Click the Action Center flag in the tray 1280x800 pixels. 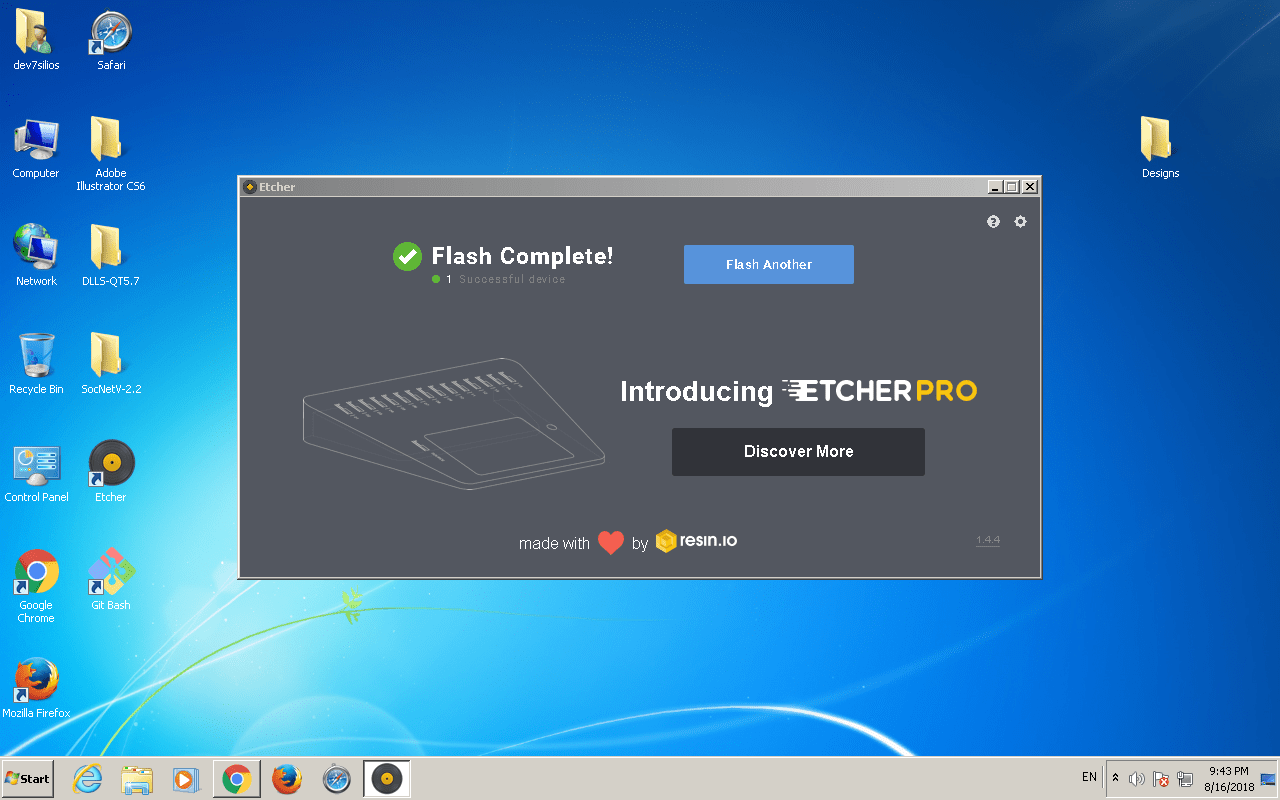[x=1161, y=779]
